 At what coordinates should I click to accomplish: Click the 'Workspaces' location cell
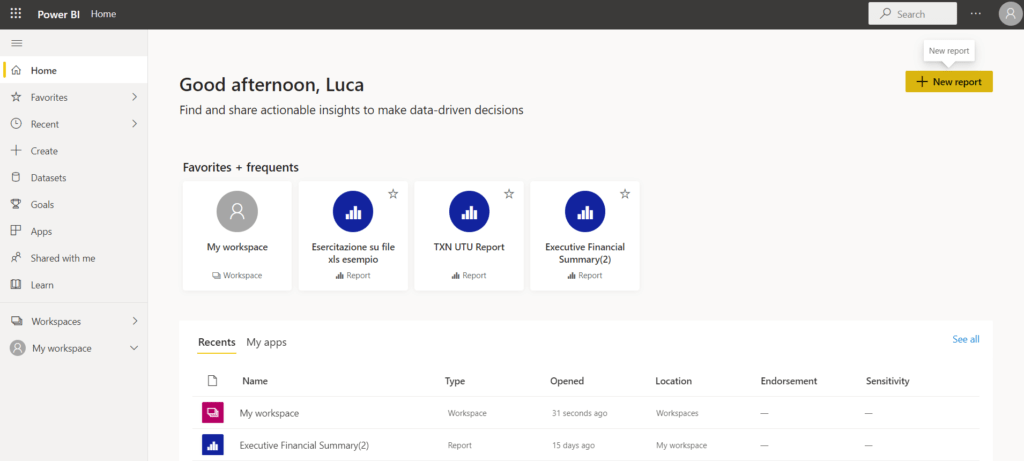coord(677,413)
